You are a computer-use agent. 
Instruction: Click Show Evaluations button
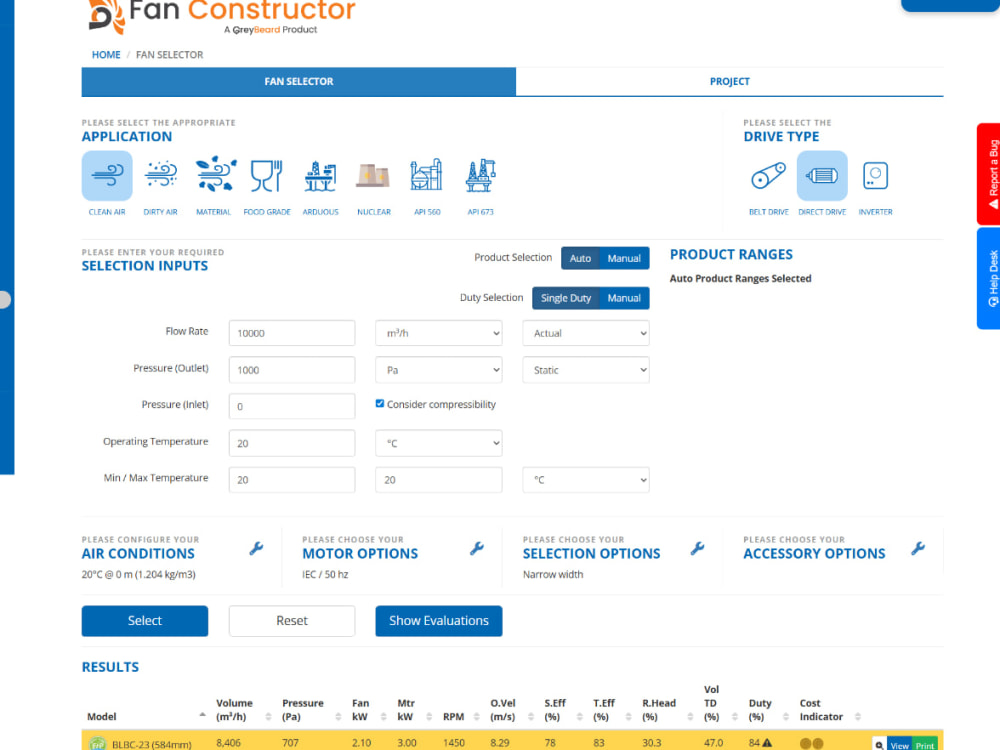click(x=439, y=621)
